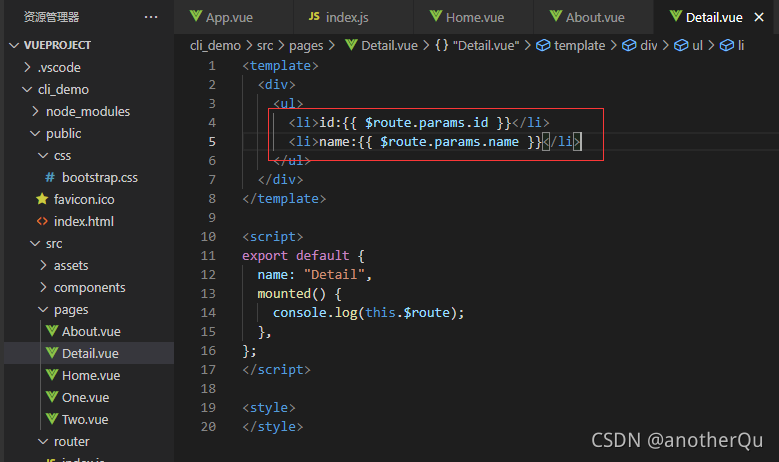Viewport: 779px width, 462px height.
Task: Click JS icon on index.js tab
Action: click(314, 16)
